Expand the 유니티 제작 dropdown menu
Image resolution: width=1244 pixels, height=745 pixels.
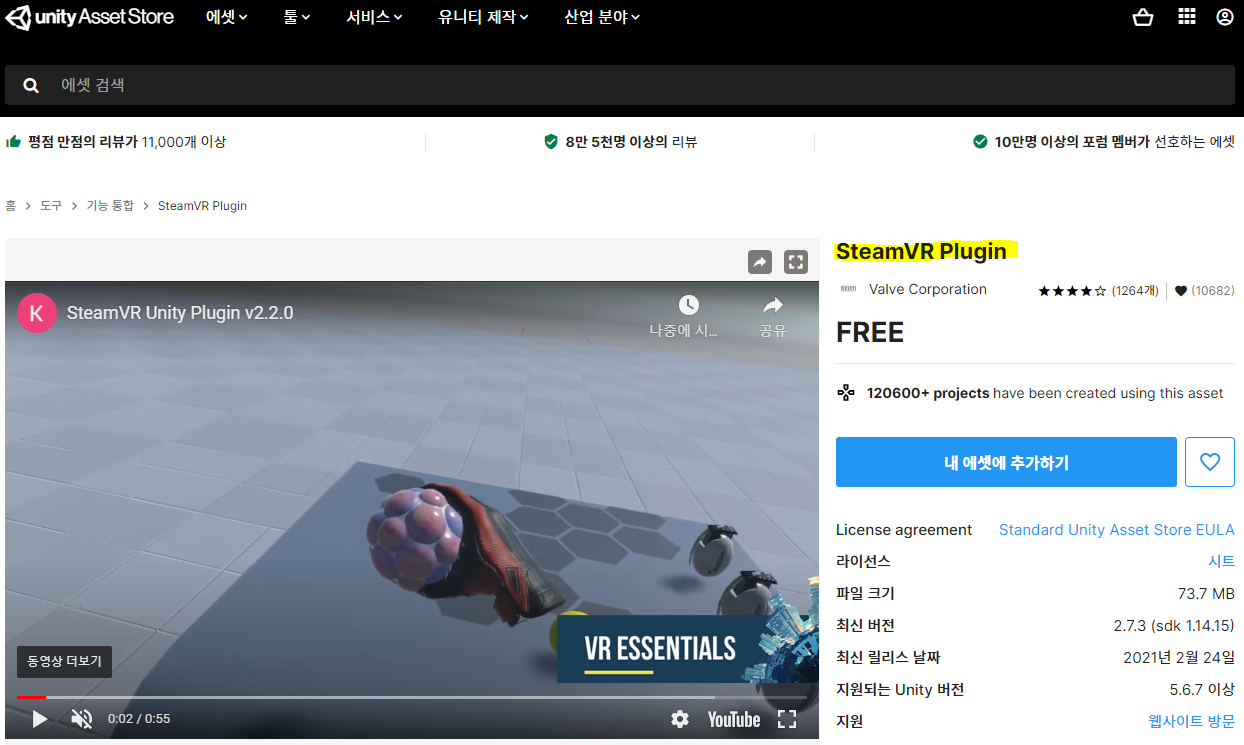click(x=484, y=17)
